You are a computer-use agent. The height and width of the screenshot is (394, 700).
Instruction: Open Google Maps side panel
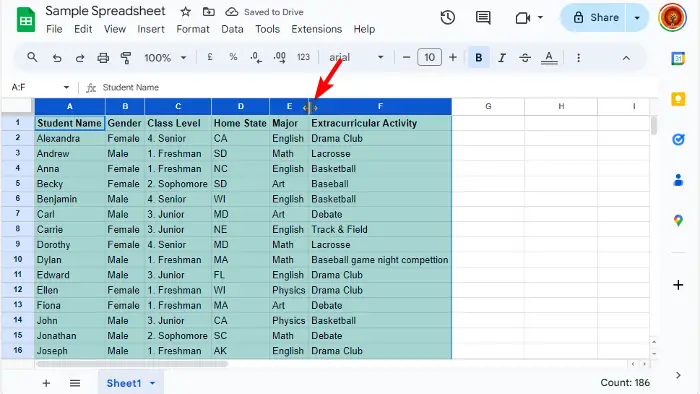point(678,220)
